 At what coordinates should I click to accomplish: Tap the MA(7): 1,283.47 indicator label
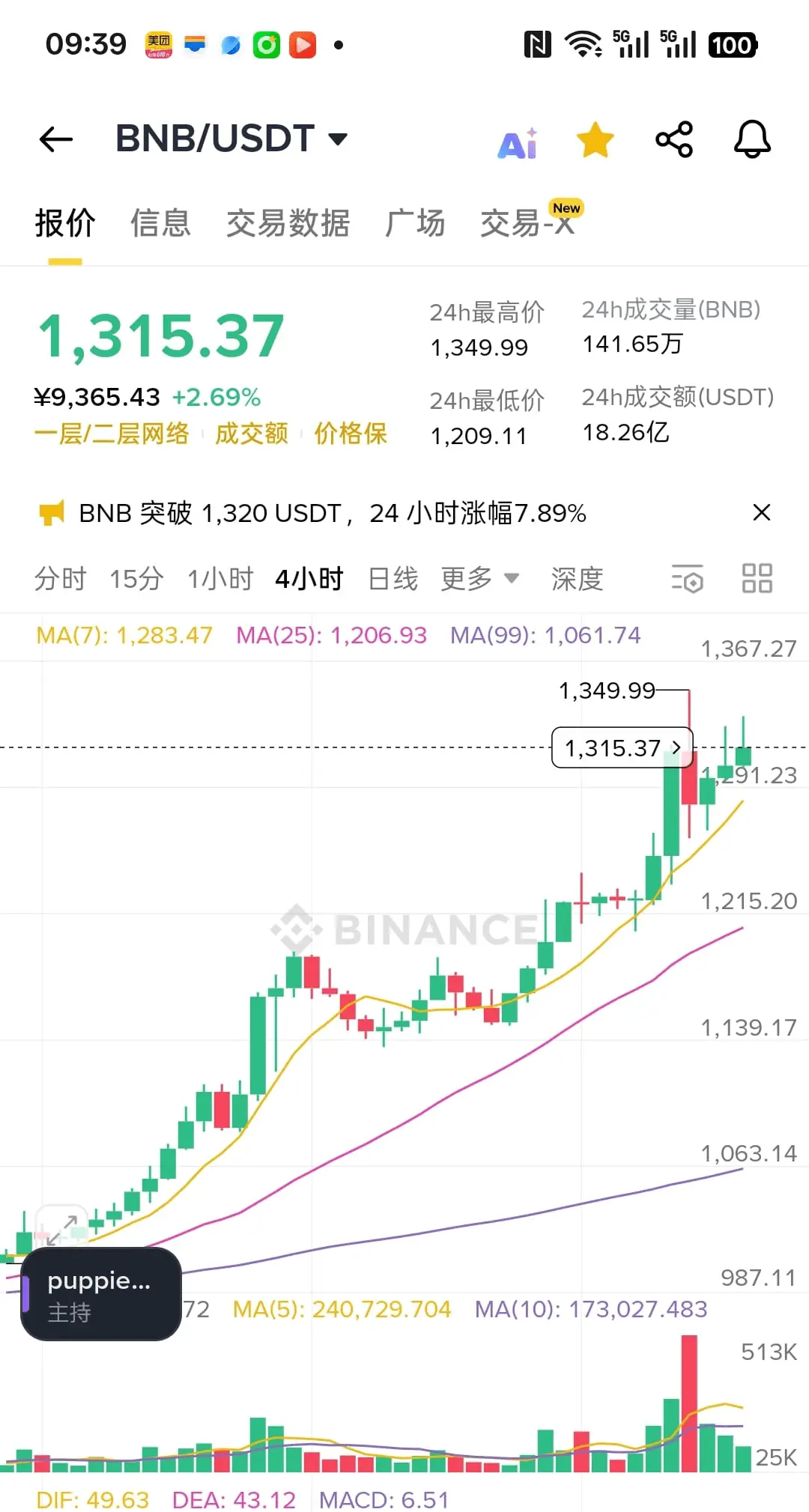click(124, 636)
